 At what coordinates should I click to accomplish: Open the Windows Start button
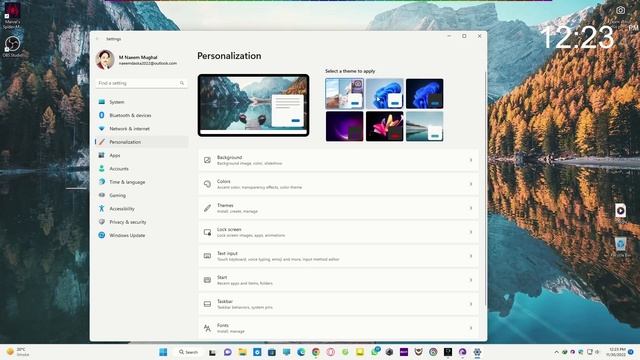pos(163,352)
